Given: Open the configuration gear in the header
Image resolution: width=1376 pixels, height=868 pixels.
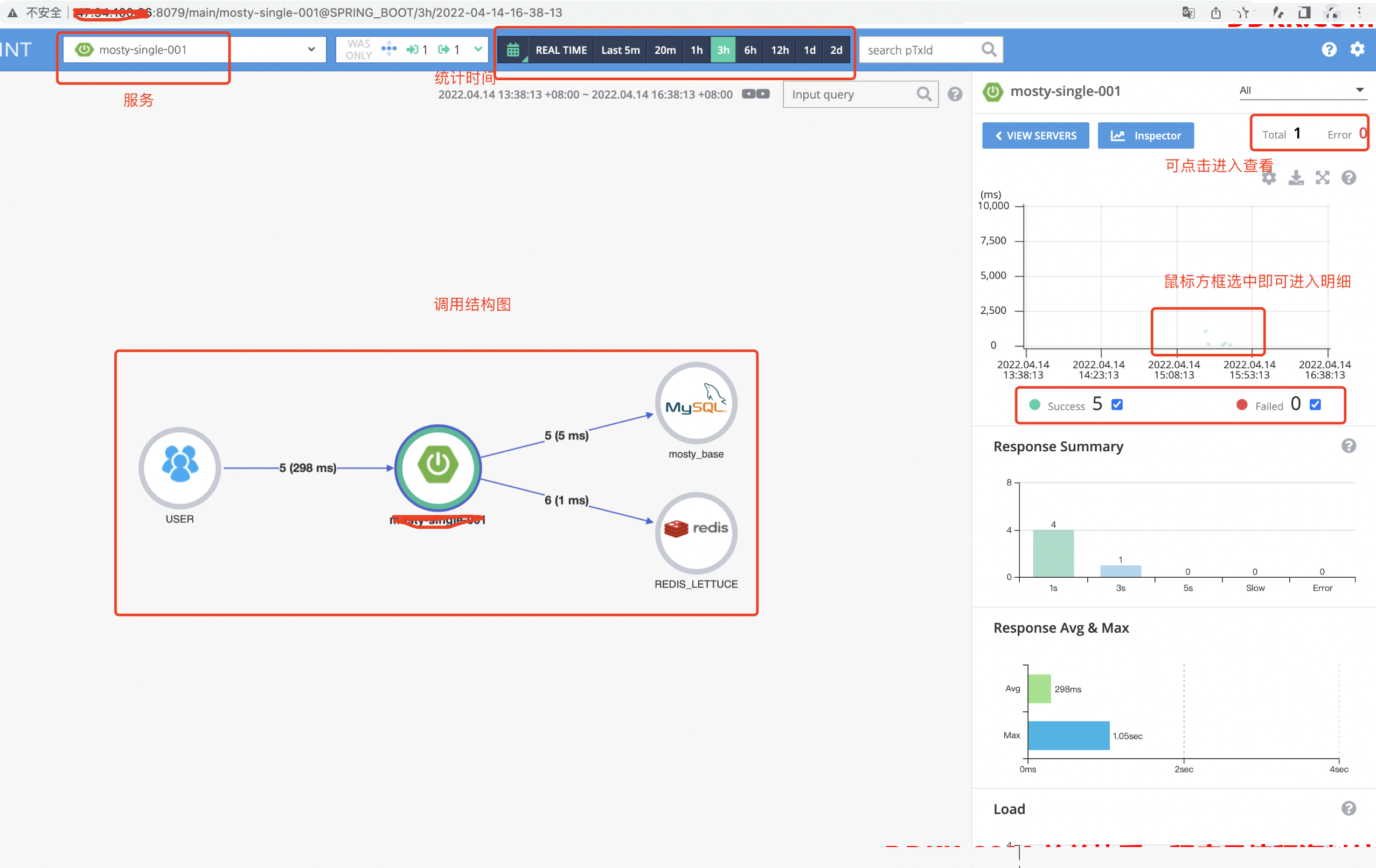Looking at the screenshot, I should coord(1357,50).
